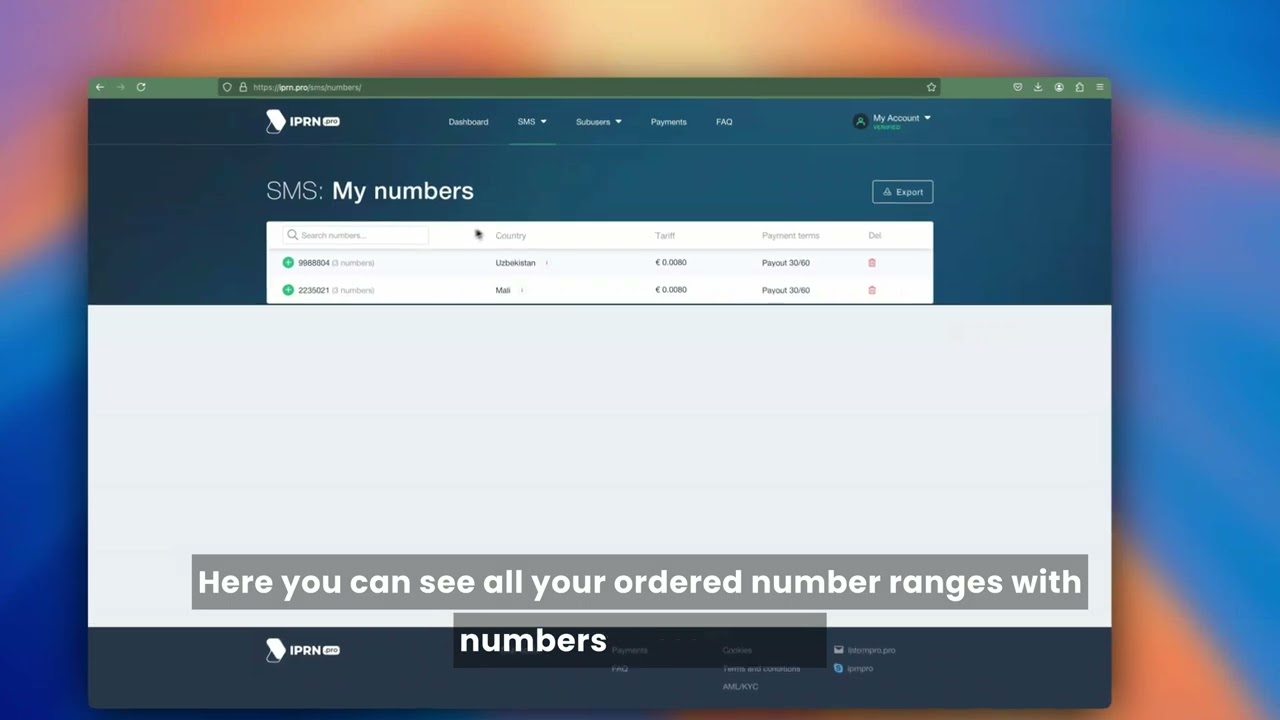Click the browser forward arrow
The image size is (1280, 720).
point(121,87)
